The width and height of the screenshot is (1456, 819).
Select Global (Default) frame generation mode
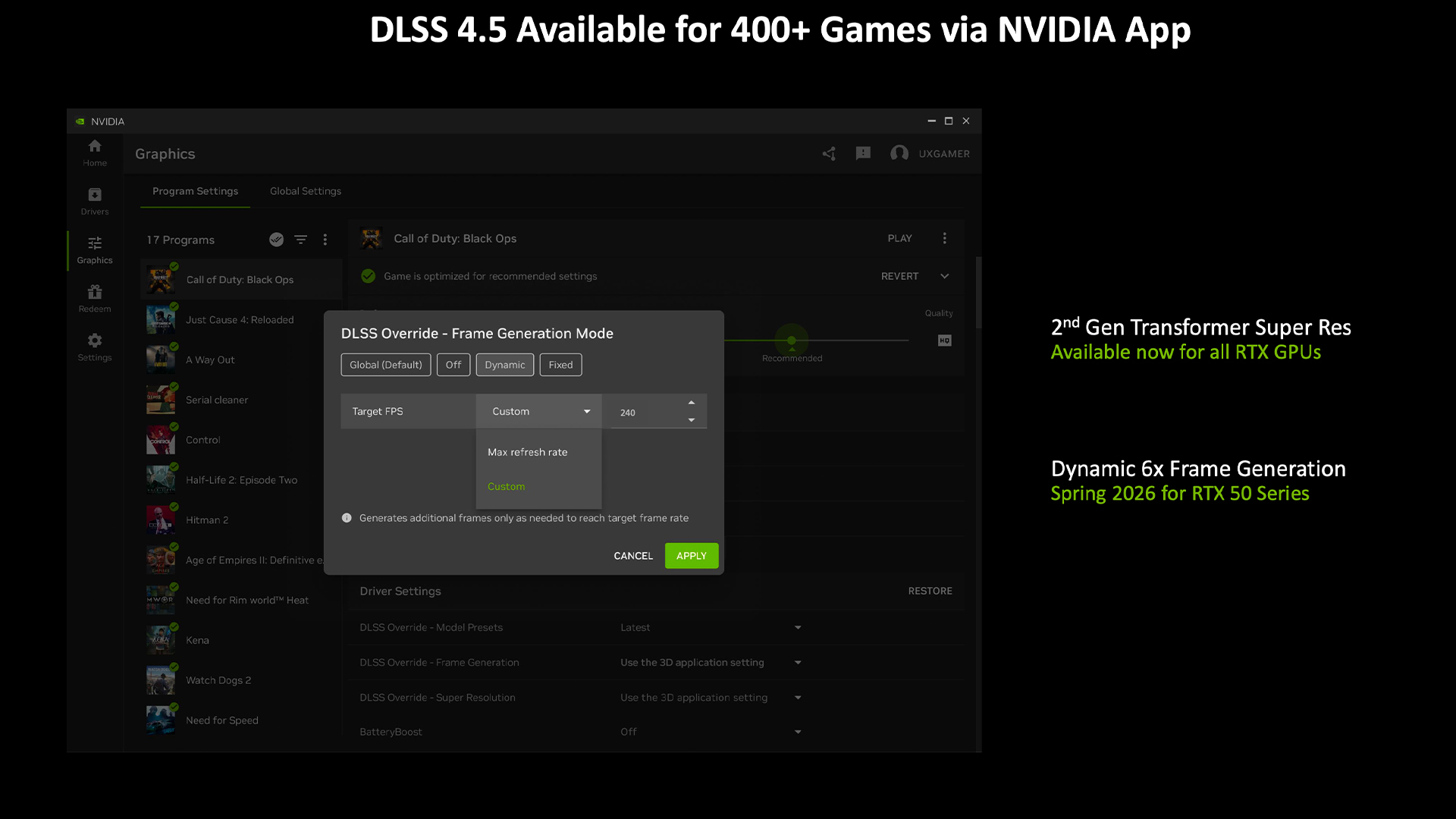(x=385, y=365)
